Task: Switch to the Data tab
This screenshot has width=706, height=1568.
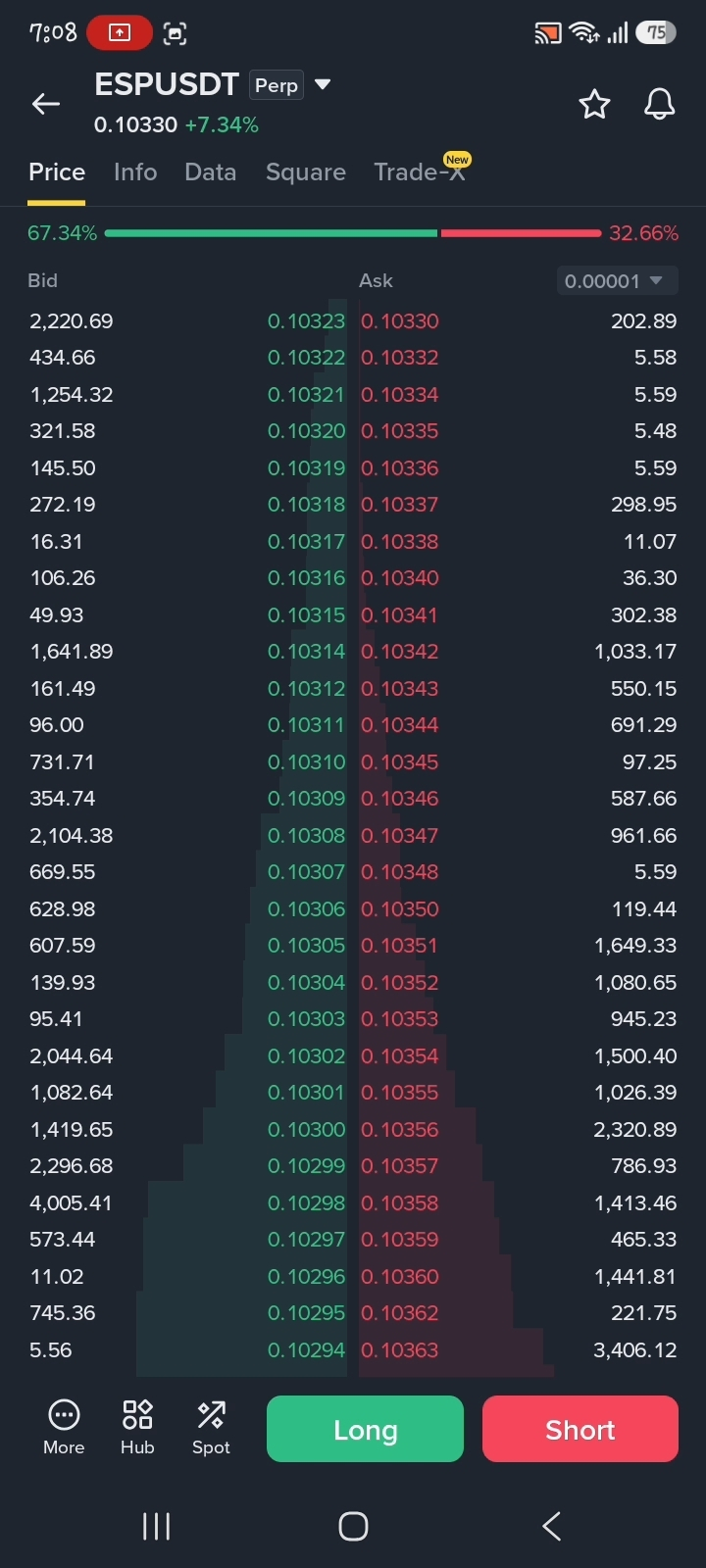Action: (211, 172)
